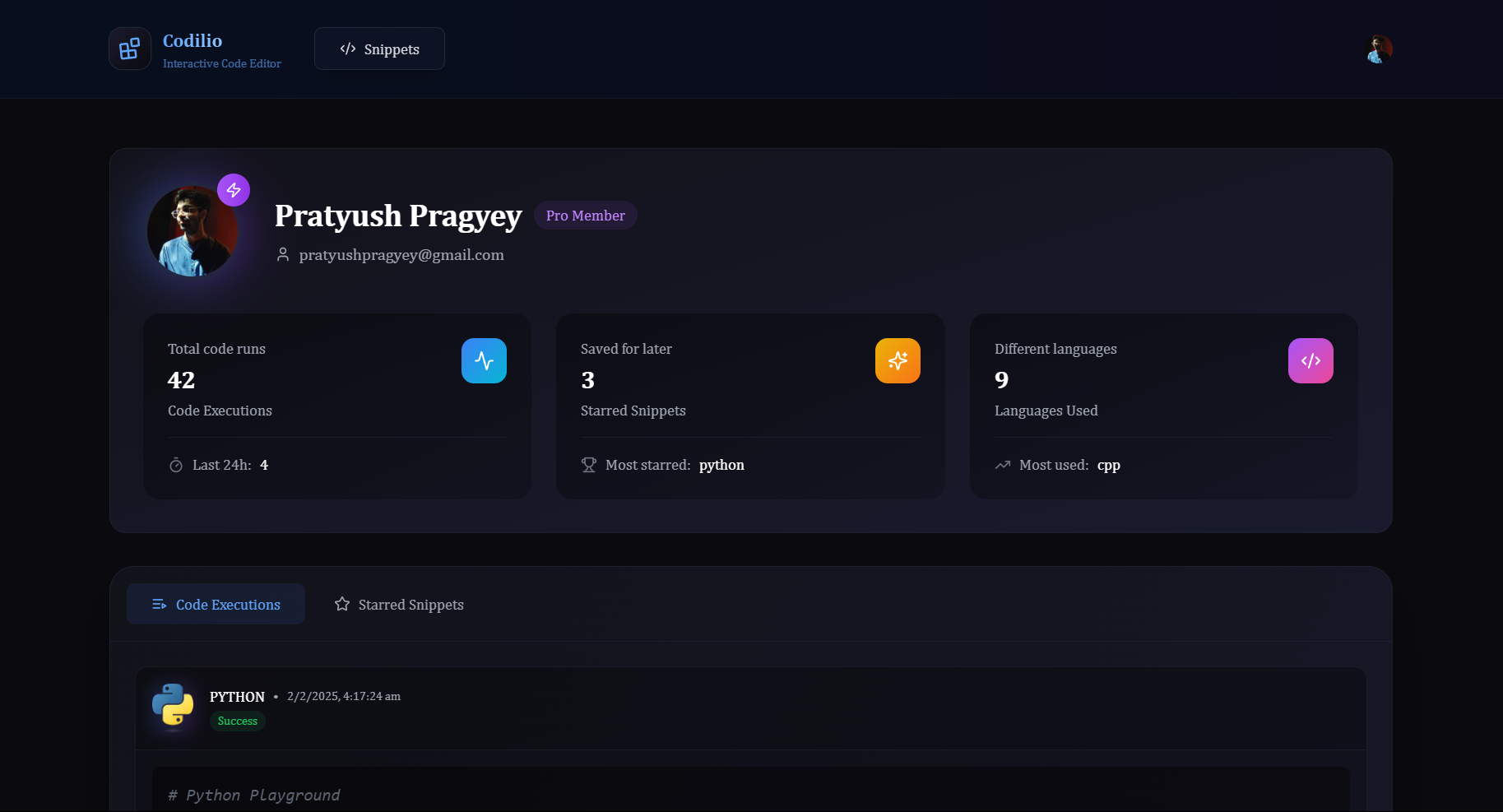Click the Codilio logo icon
Screen dimensions: 1503x812
[x=129, y=49]
